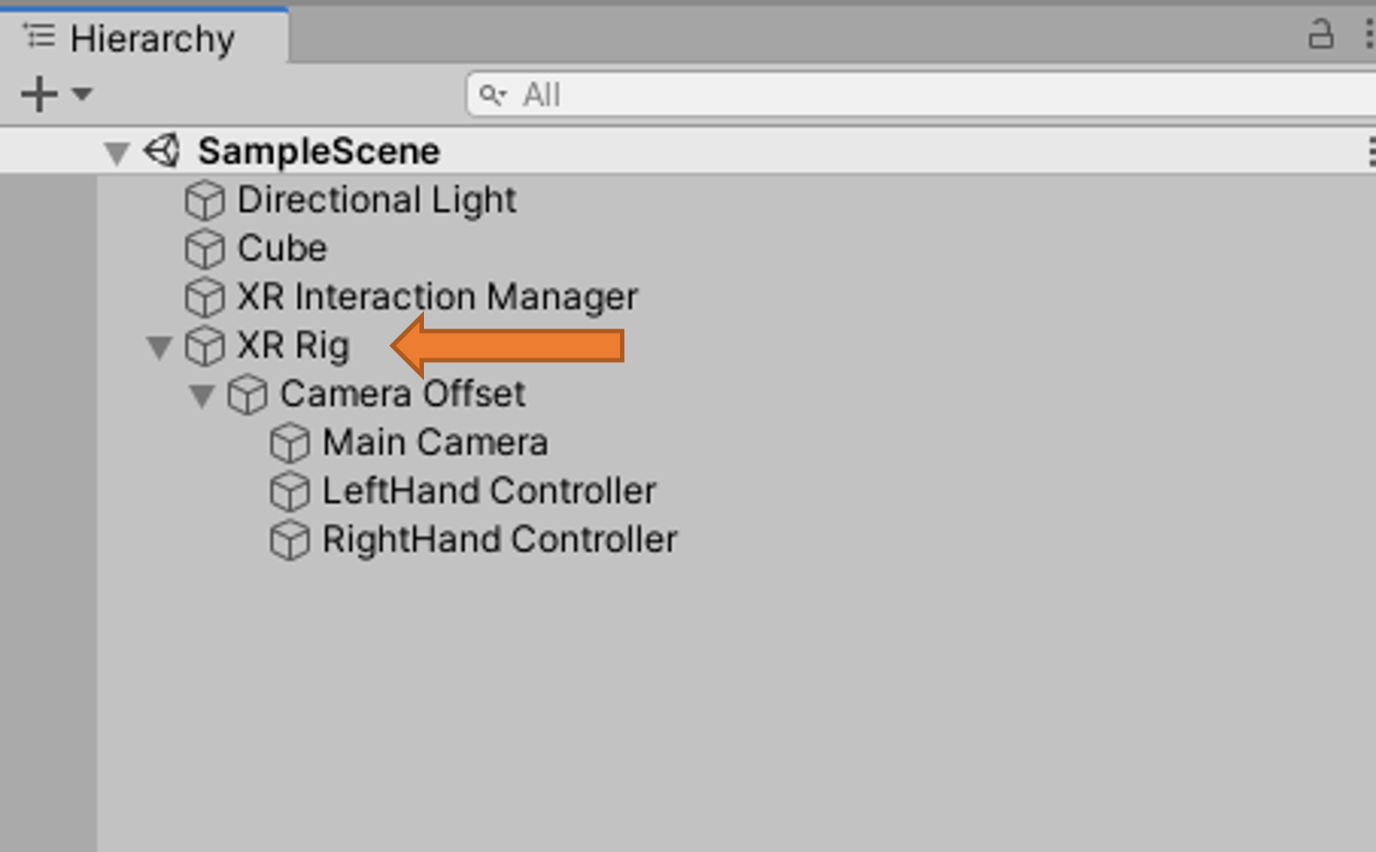Viewport: 1376px width, 852px height.
Task: Click the Cube object's icon
Action: (x=205, y=249)
